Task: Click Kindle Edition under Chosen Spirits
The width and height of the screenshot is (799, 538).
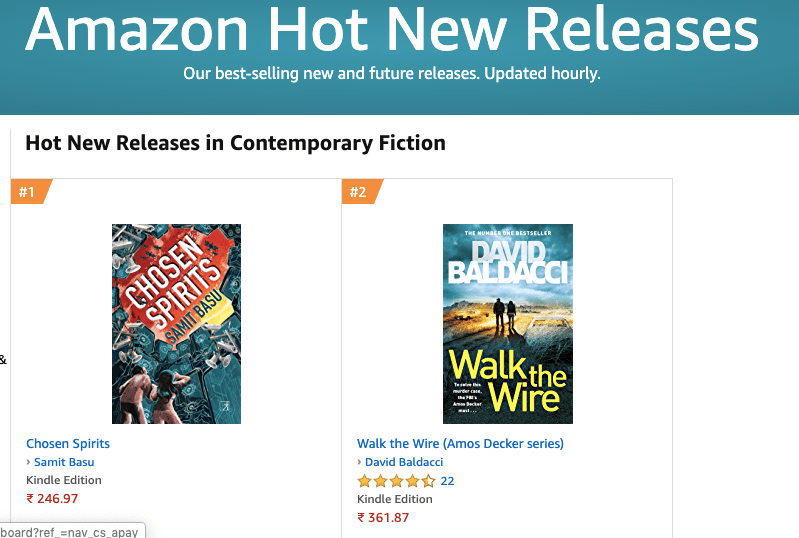Action: point(64,480)
